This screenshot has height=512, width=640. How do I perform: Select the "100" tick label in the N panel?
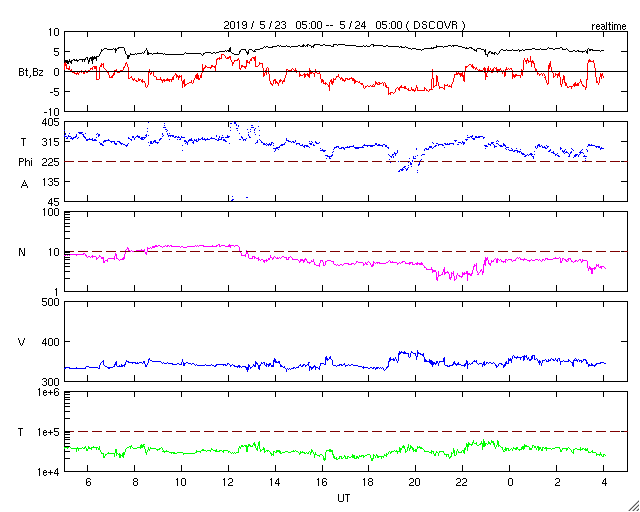click(51, 212)
